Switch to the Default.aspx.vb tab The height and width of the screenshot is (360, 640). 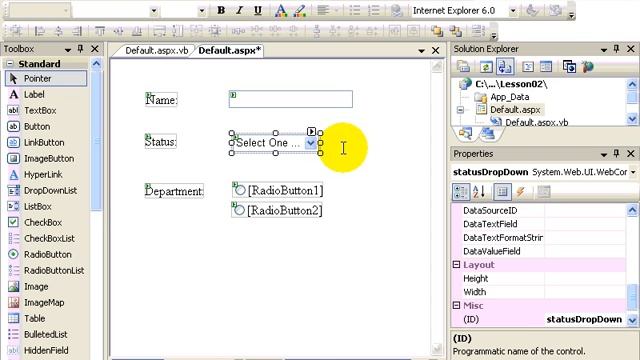point(156,51)
